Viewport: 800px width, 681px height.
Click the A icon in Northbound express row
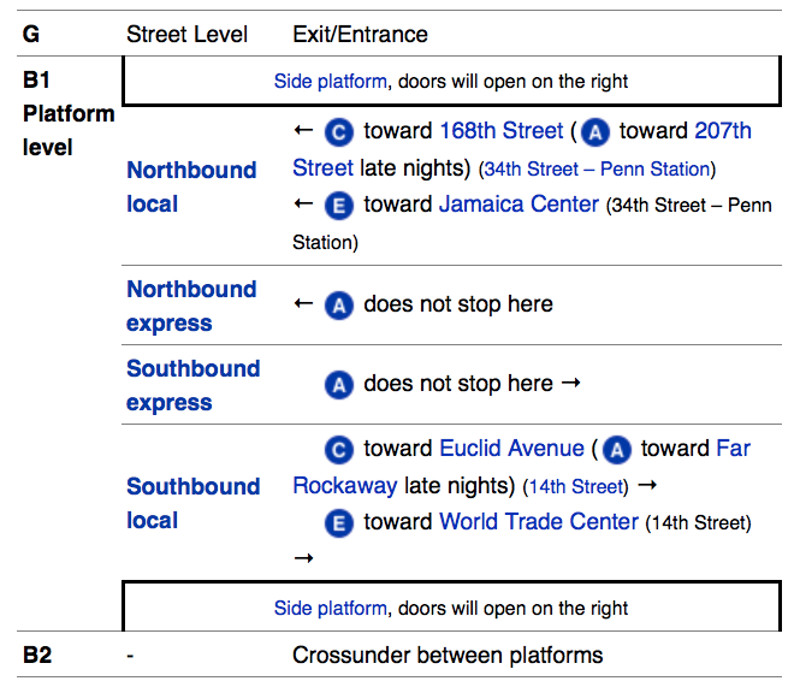click(x=339, y=306)
